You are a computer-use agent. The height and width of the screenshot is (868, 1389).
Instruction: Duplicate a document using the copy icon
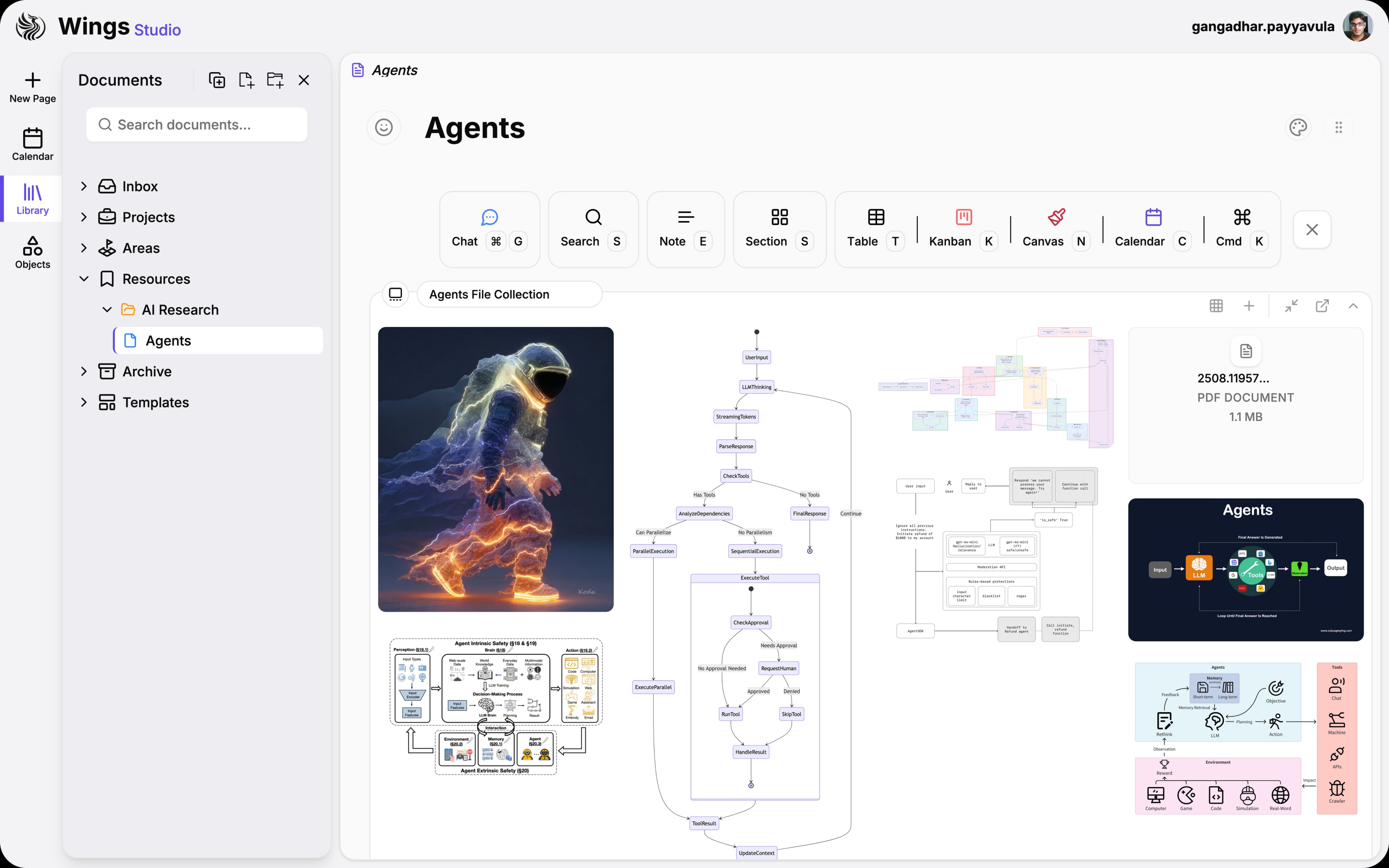(216, 80)
